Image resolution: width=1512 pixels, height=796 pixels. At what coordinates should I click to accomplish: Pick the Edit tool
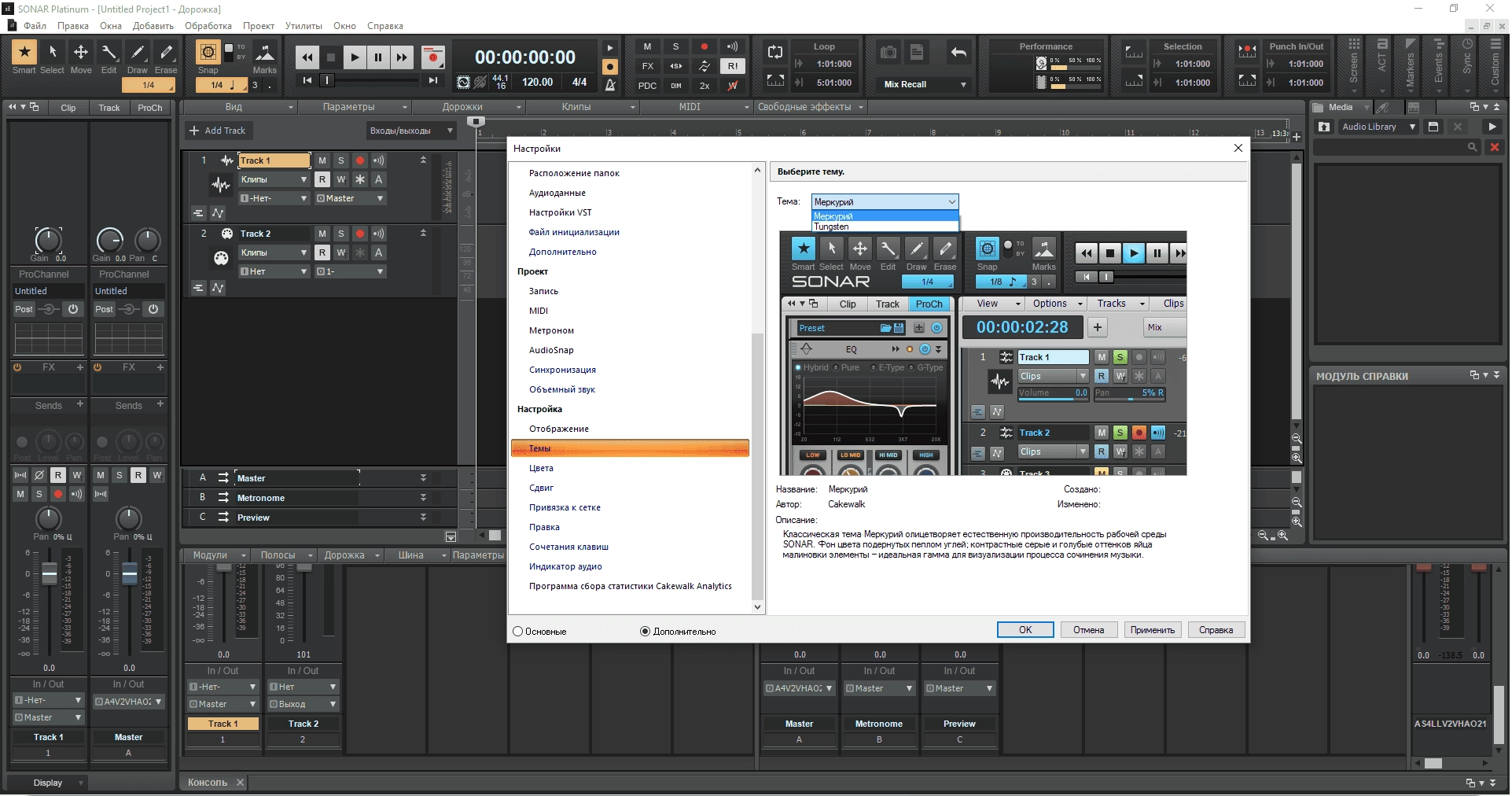coord(109,52)
